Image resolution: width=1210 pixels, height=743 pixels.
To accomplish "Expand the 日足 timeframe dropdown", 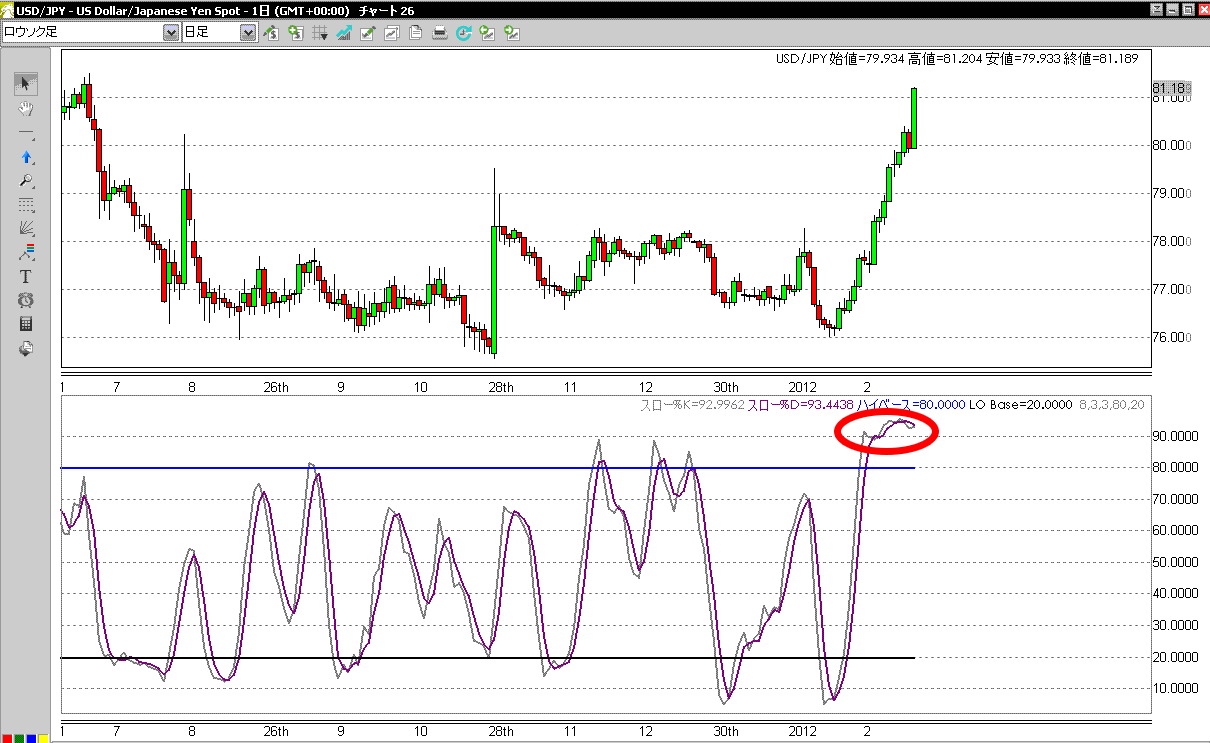I will pos(247,33).
